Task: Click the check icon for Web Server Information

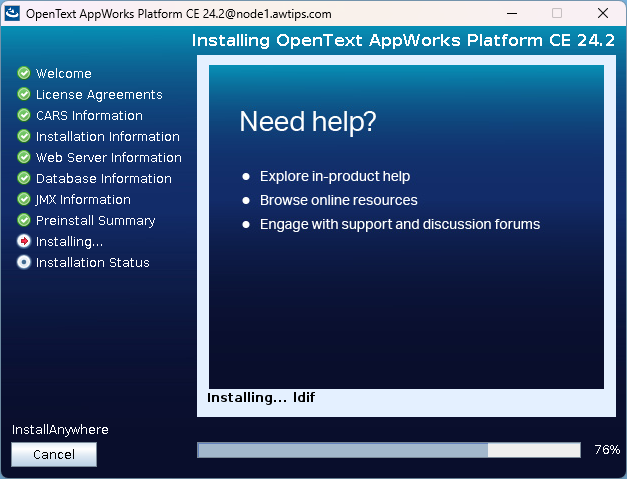Action: (24, 157)
